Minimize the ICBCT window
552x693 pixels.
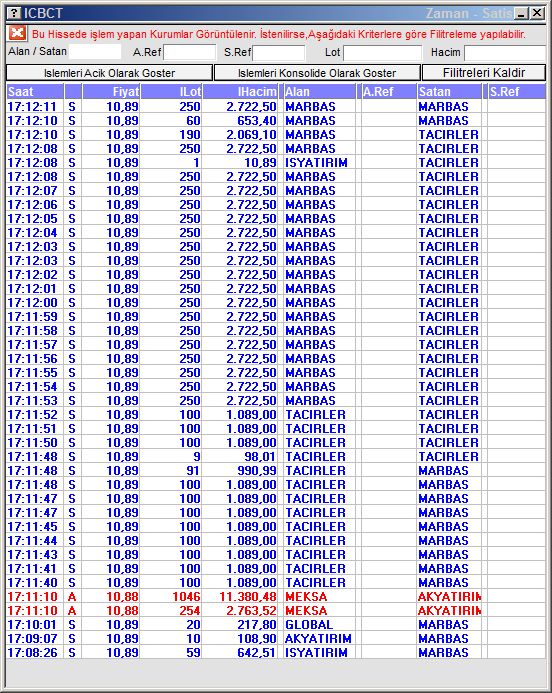click(522, 13)
